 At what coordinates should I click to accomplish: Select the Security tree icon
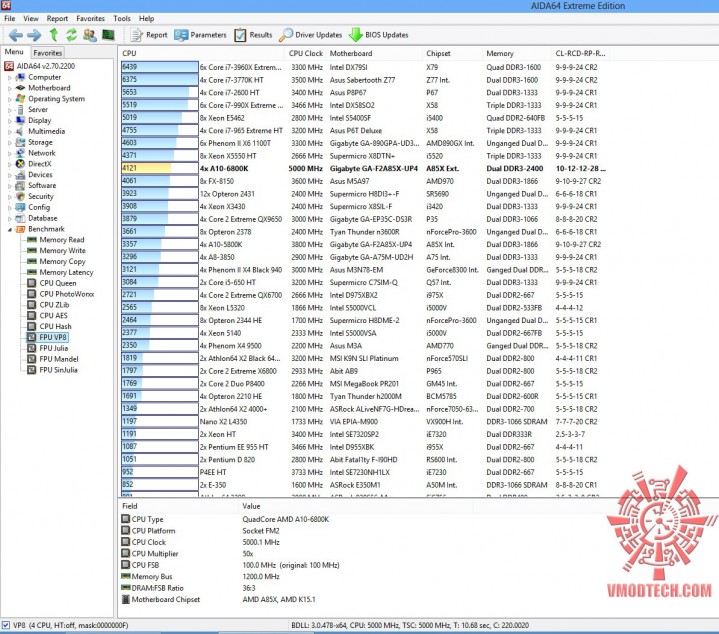point(20,196)
